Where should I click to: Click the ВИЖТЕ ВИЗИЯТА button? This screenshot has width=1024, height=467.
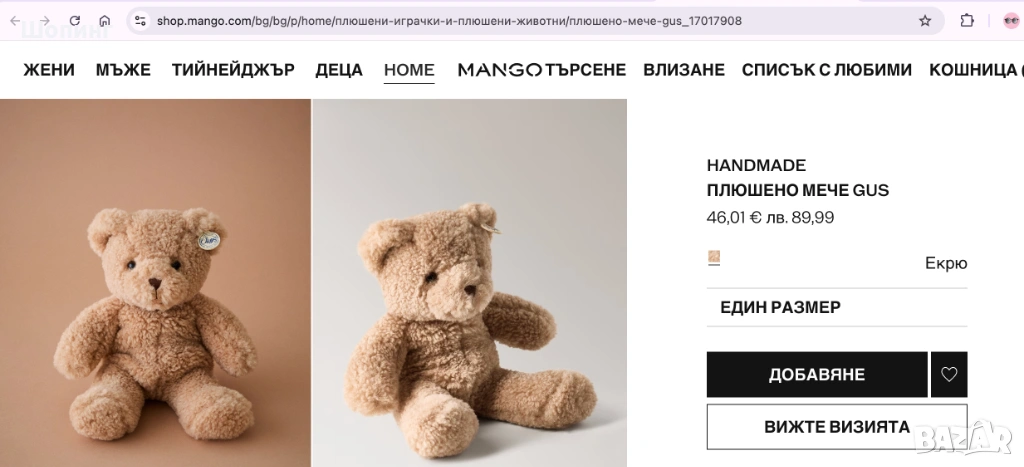tap(837, 427)
